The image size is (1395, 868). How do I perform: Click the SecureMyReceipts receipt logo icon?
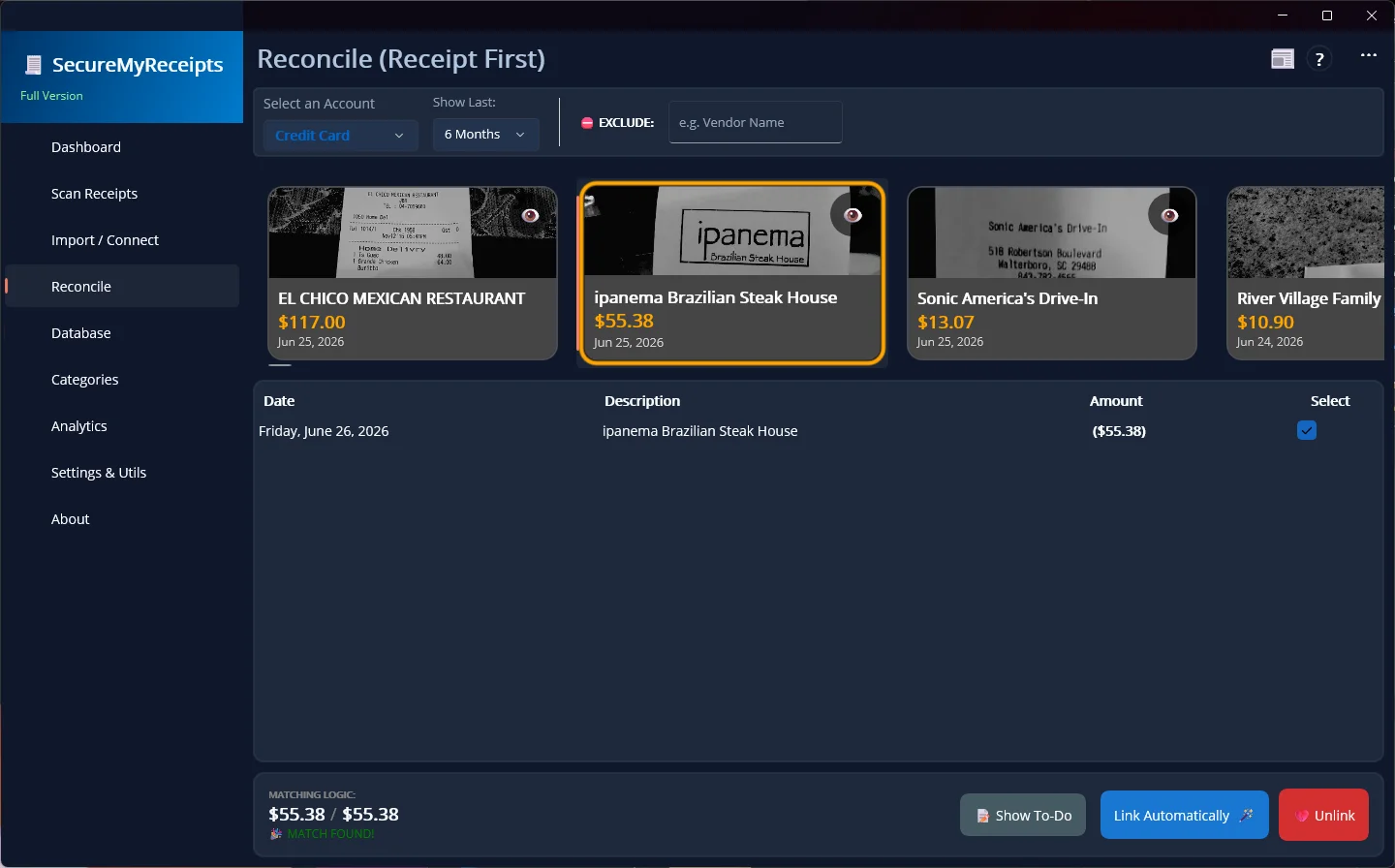pos(34,65)
